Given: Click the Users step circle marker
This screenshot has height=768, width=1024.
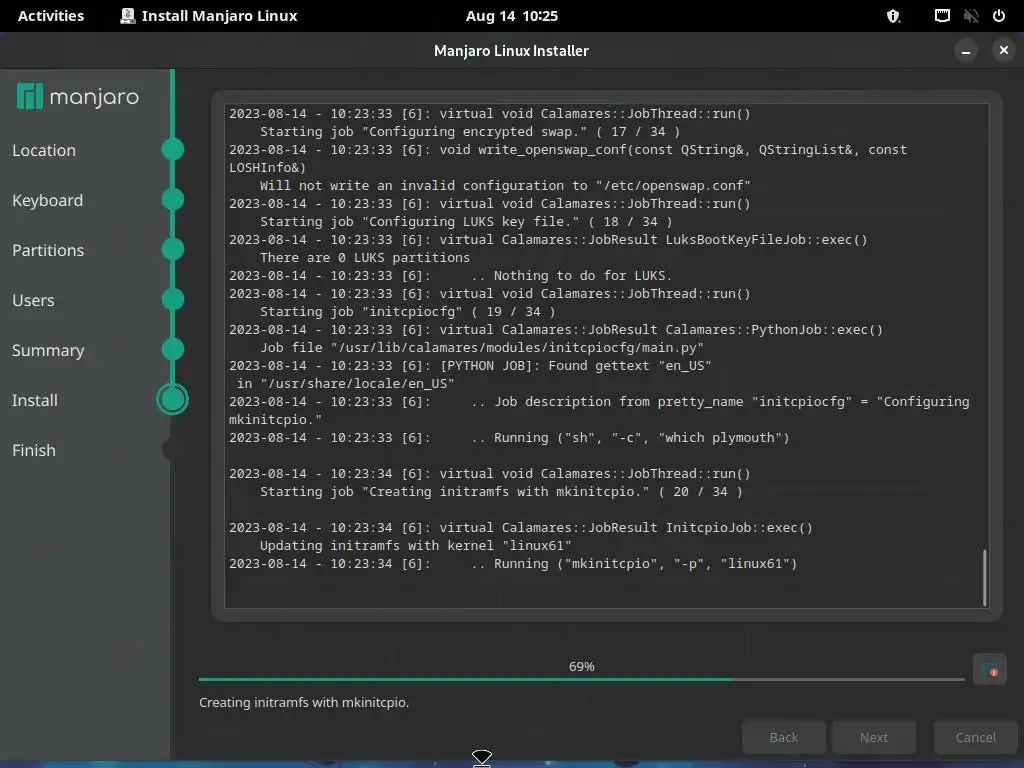Looking at the screenshot, I should 172,299.
